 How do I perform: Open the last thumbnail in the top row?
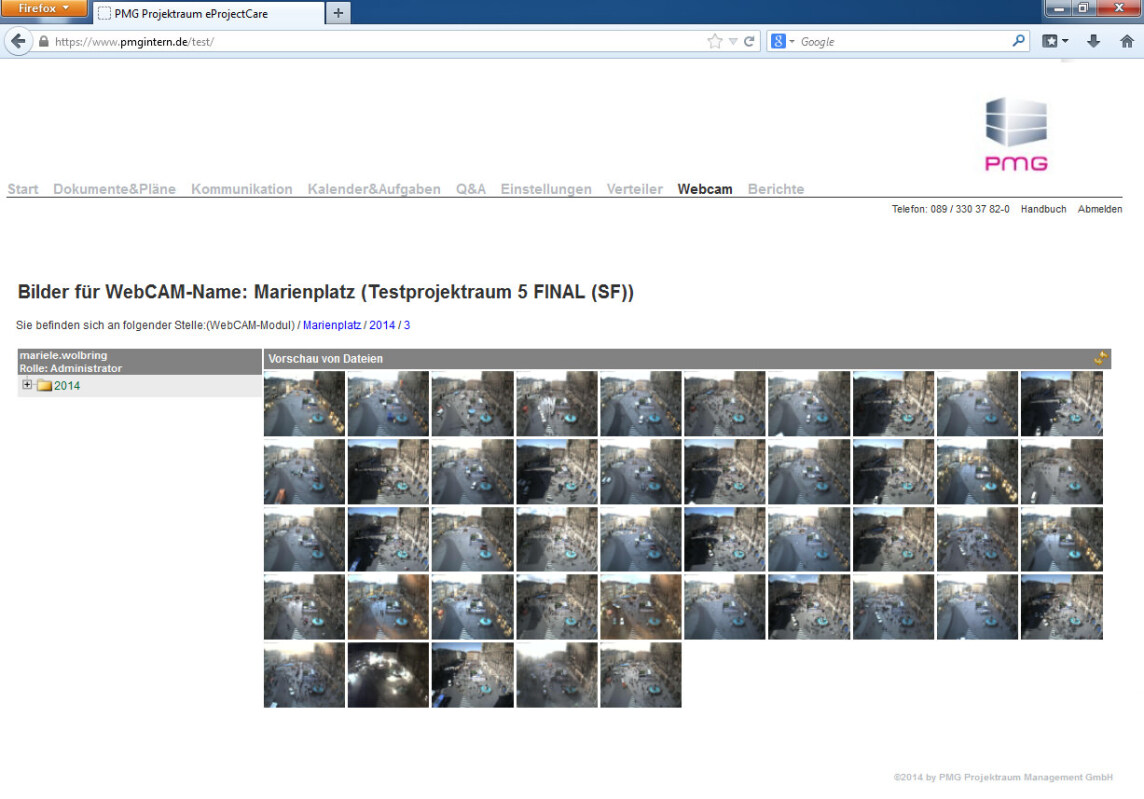[1062, 404]
